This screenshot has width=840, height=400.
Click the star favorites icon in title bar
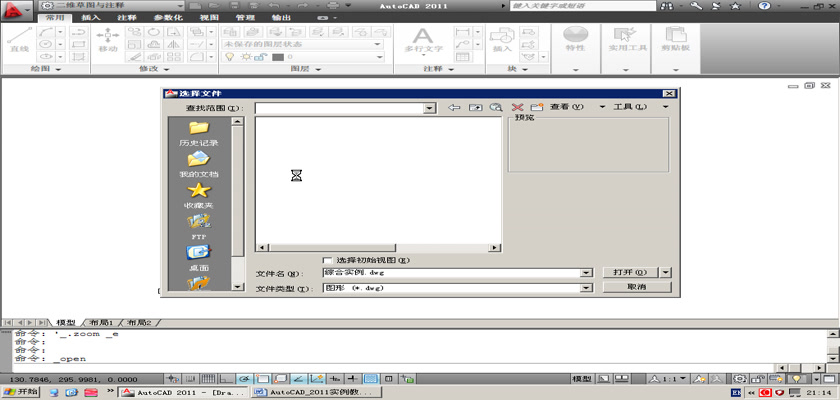[736, 5]
